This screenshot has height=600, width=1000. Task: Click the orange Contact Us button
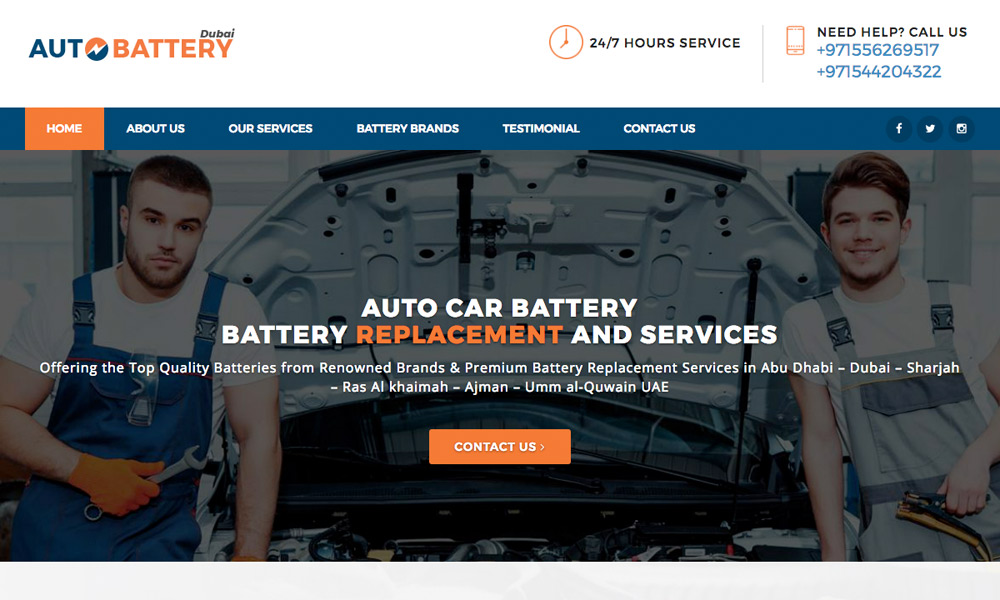(500, 446)
